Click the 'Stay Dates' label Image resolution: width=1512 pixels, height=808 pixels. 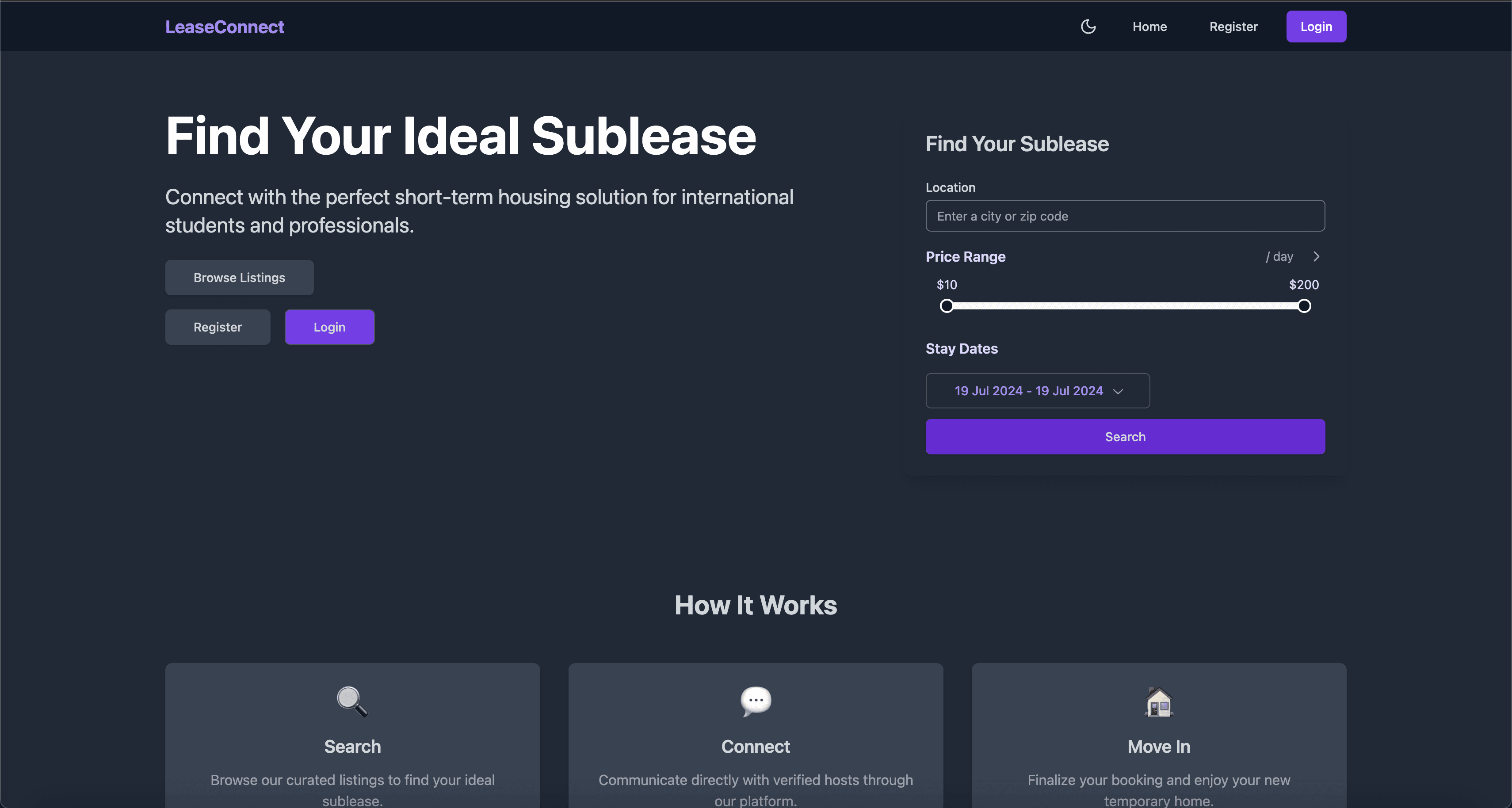[x=962, y=349]
